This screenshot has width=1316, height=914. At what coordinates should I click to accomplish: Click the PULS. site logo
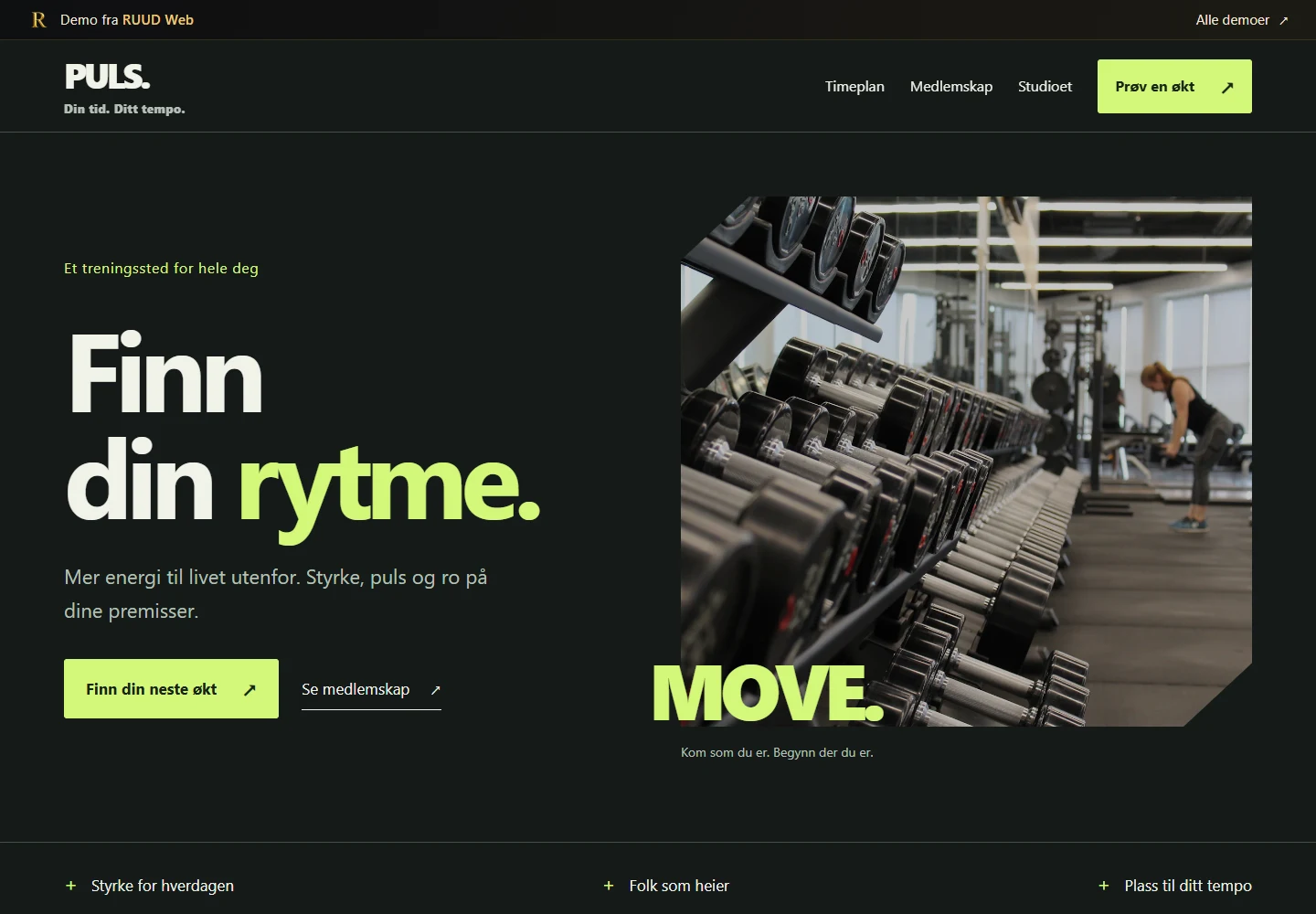[107, 77]
